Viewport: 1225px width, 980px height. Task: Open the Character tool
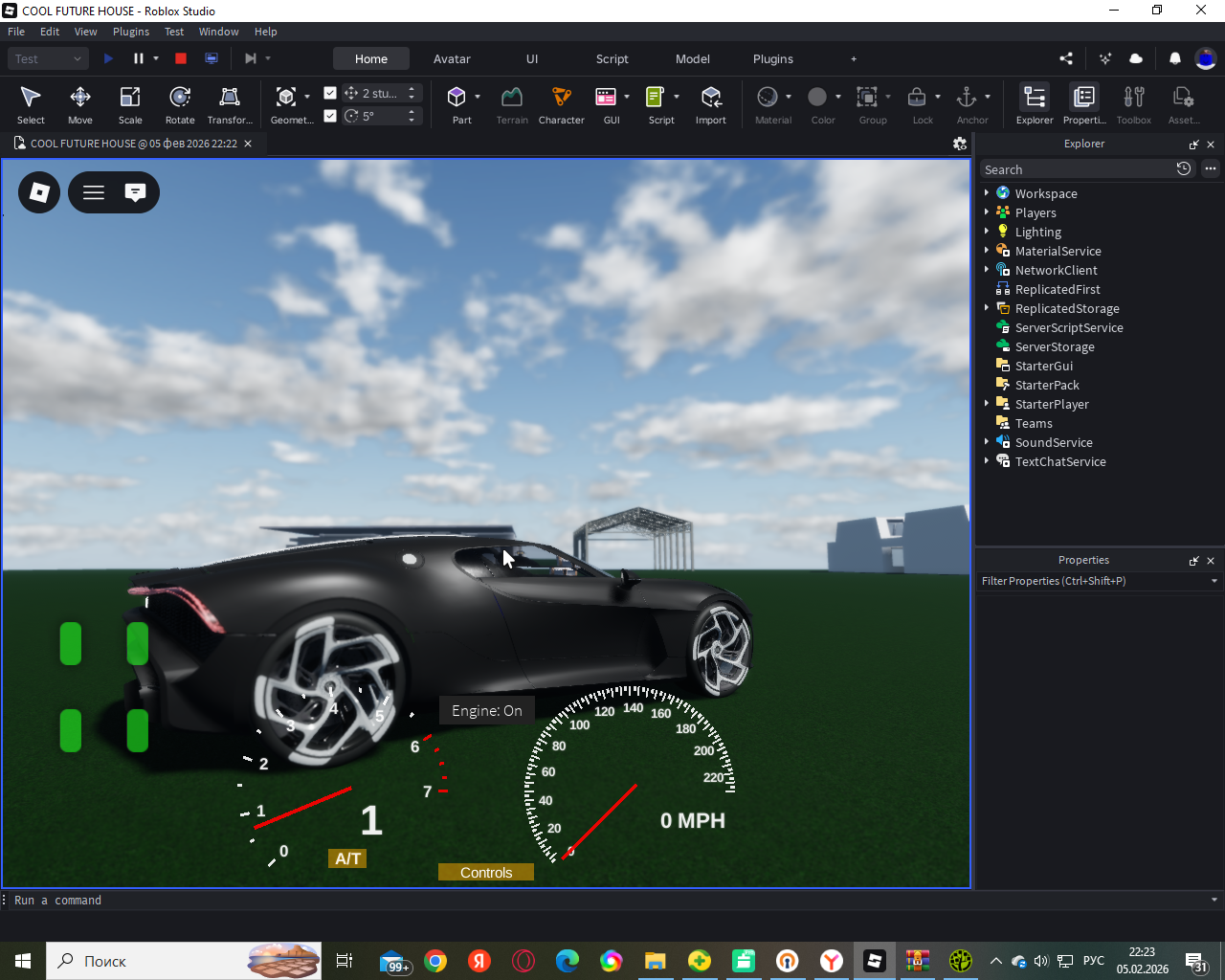562,104
